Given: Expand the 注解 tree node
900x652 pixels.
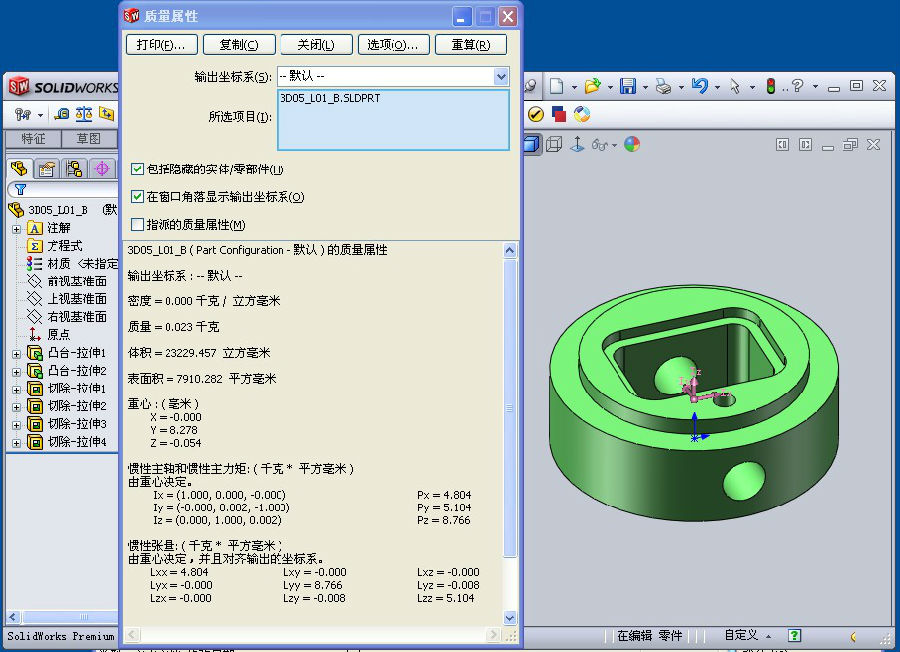Looking at the screenshot, I should tap(16, 228).
